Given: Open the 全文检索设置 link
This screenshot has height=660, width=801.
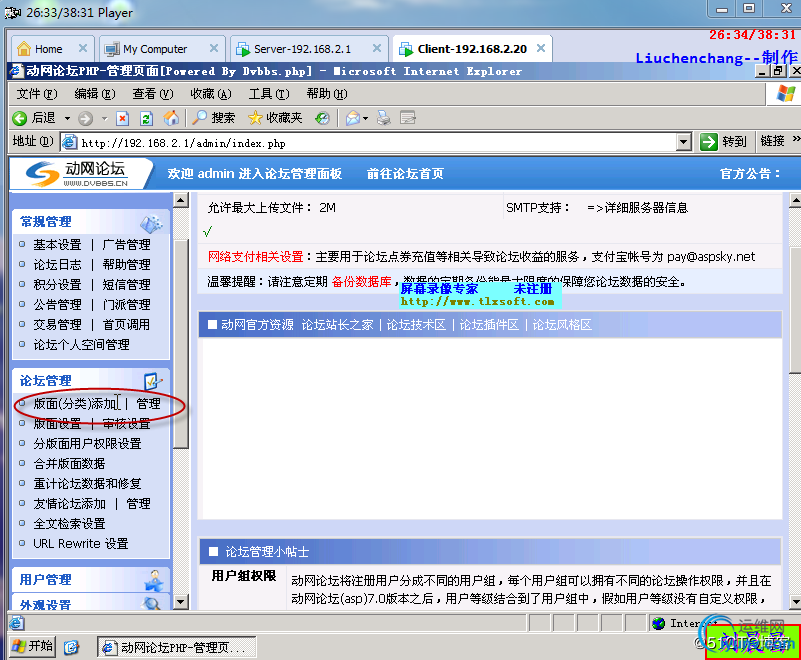Looking at the screenshot, I should [x=69, y=524].
